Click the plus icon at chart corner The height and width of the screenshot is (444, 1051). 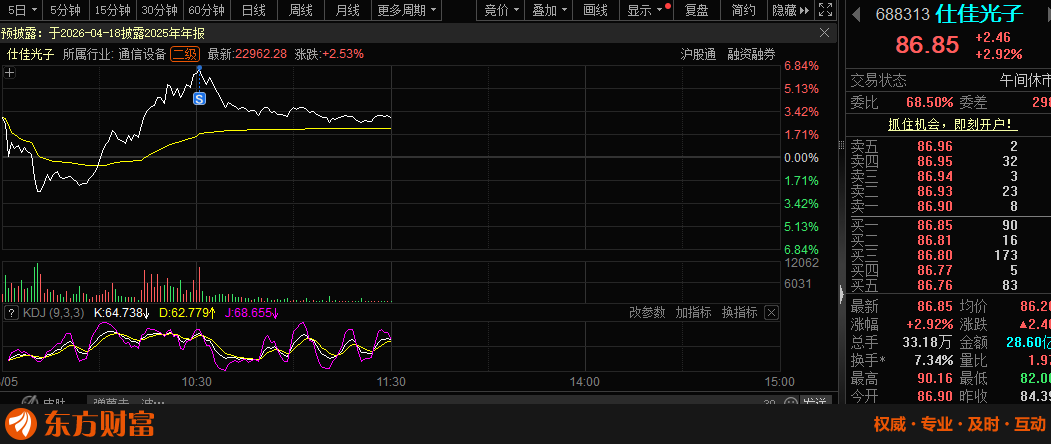point(9,74)
